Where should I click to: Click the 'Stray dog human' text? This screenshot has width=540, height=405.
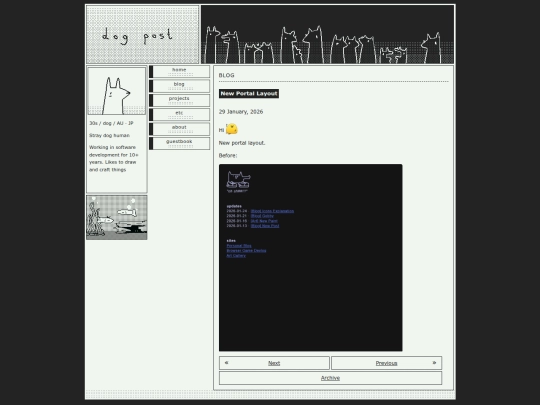point(110,135)
